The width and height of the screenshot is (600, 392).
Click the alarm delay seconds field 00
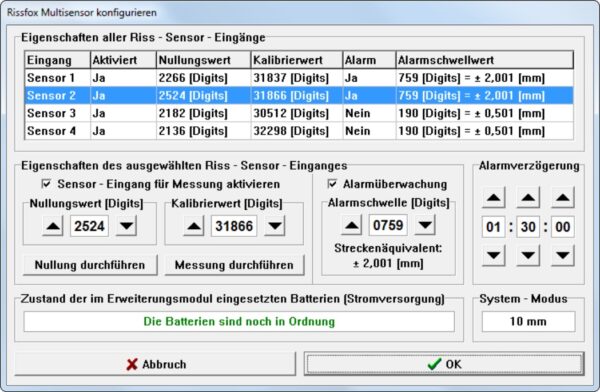click(x=562, y=227)
